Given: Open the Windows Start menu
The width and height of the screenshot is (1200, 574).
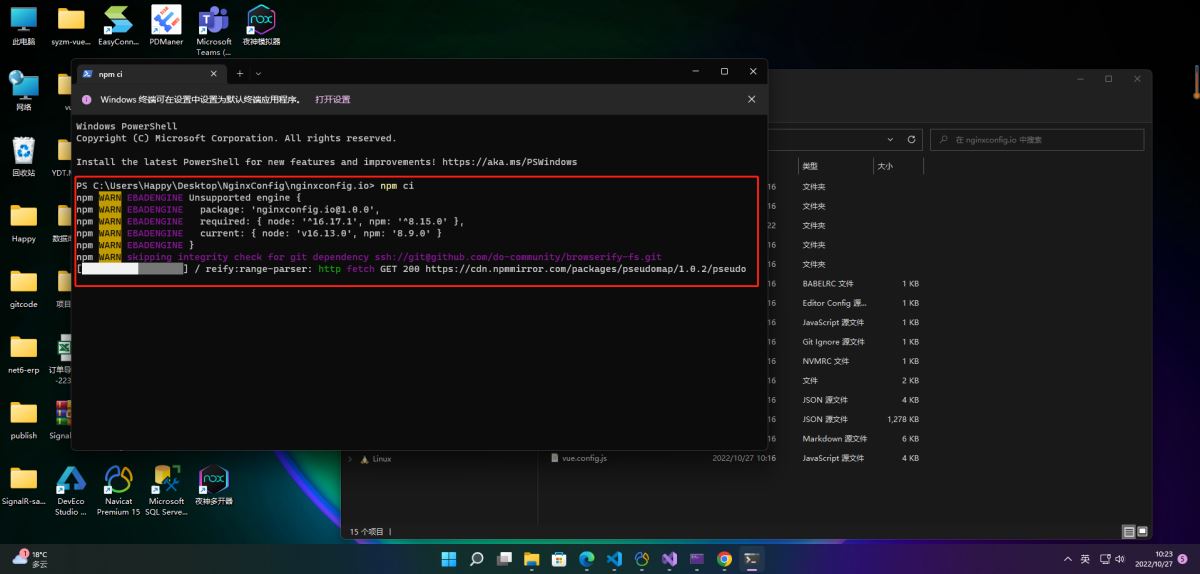Looking at the screenshot, I should click(449, 559).
